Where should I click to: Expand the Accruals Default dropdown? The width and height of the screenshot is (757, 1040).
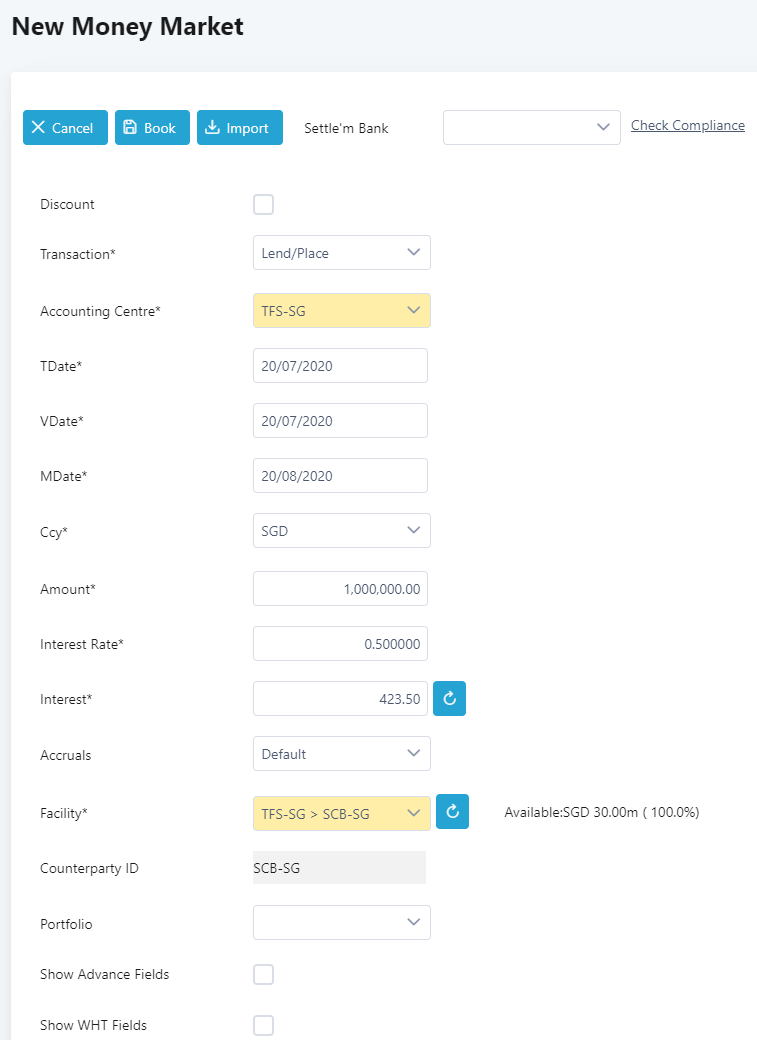coord(342,753)
